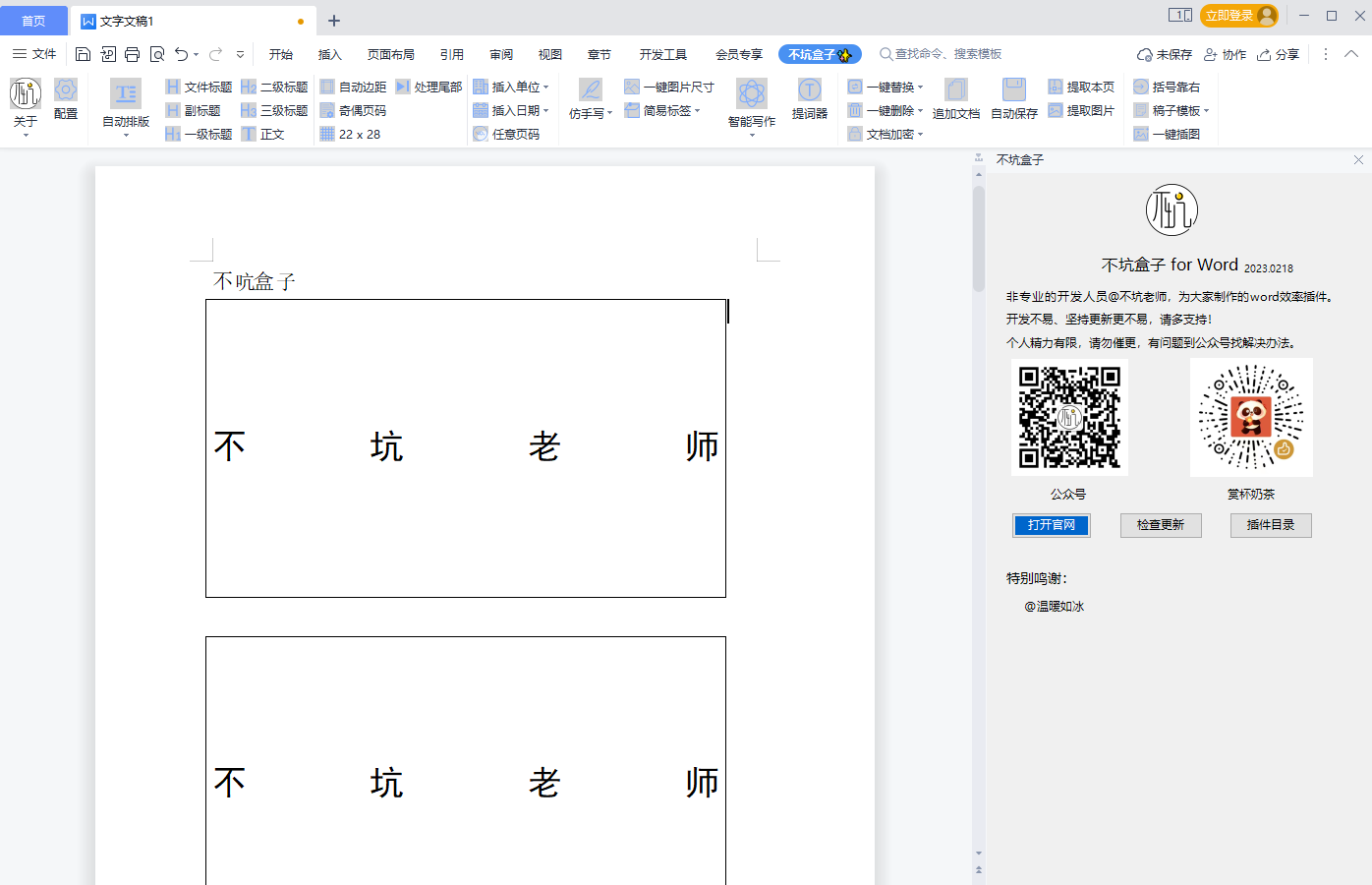Image resolution: width=1372 pixels, height=885 pixels.
Task: Click the save icon in quick access
Action: tap(83, 54)
